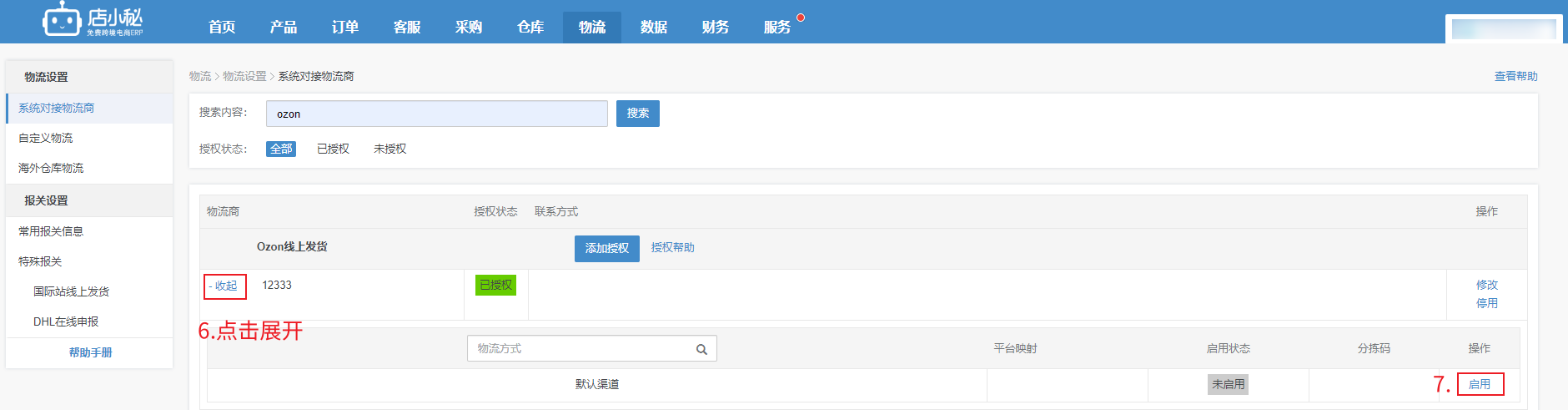Filter authorization status by 未授权
This screenshot has height=410, width=1568.
click(x=389, y=149)
